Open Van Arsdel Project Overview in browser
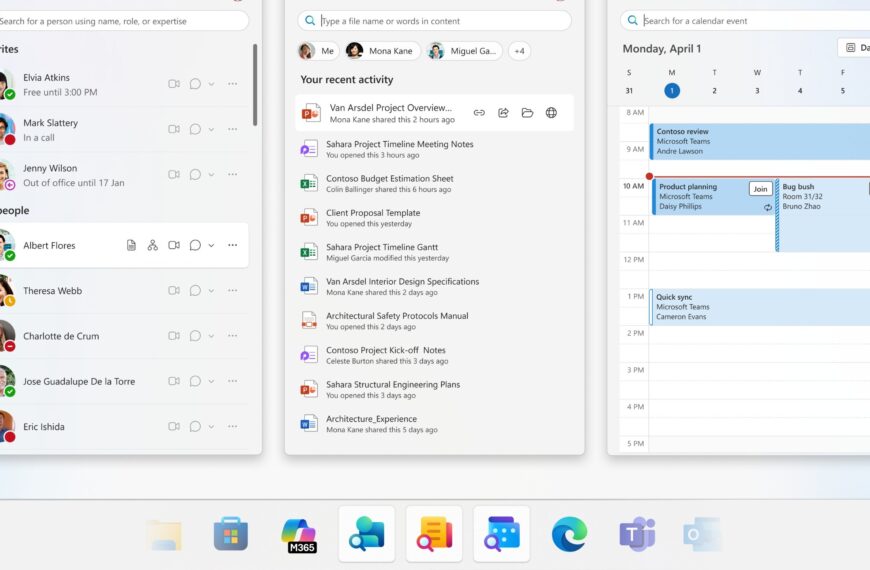 point(551,113)
